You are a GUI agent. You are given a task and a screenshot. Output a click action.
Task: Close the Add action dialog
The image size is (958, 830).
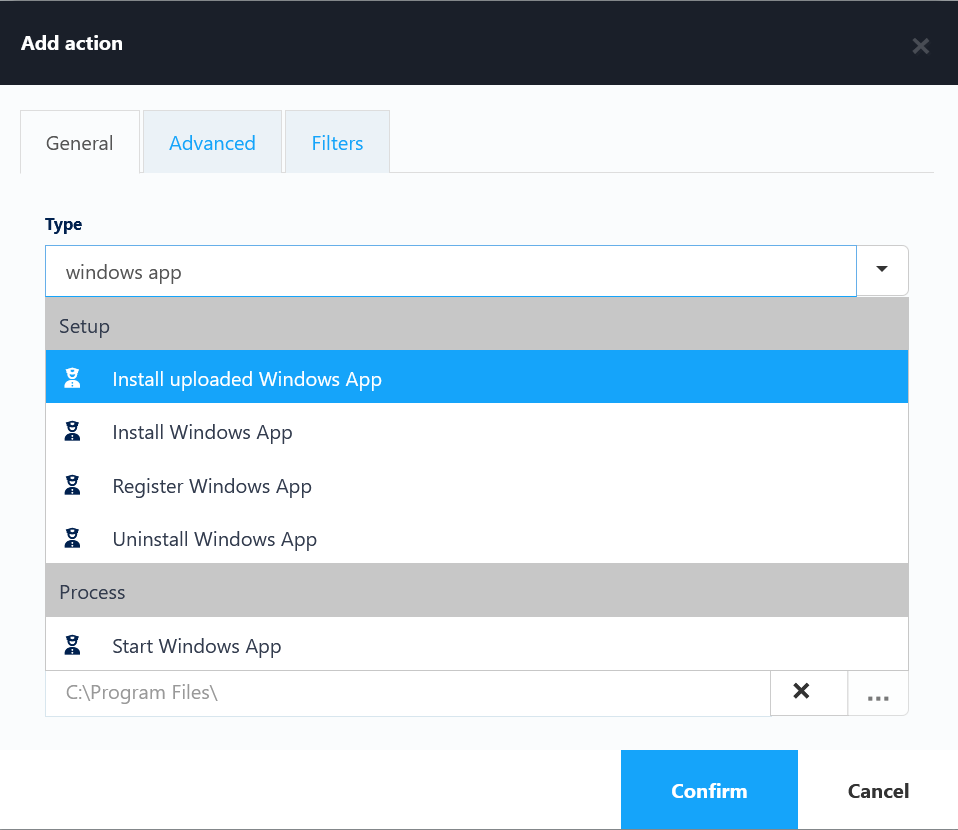pos(920,46)
